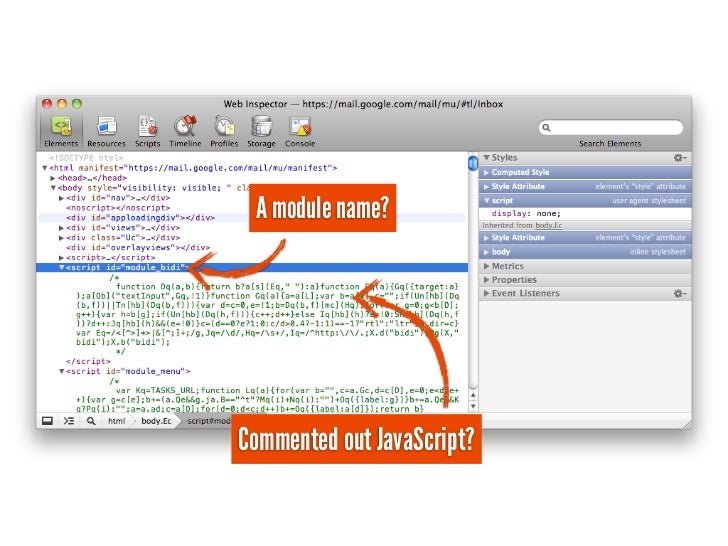728x546 pixels.
Task: Open the Resources panel
Action: click(x=106, y=131)
